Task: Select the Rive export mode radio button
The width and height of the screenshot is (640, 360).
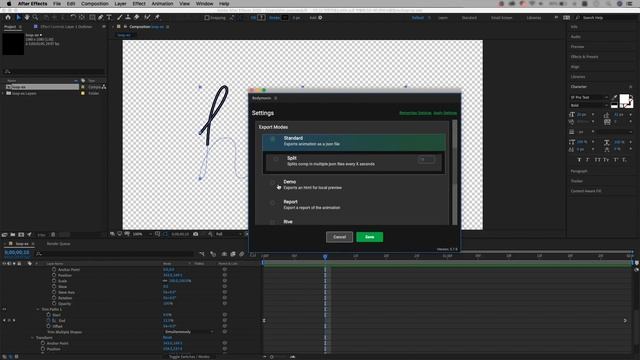Action: [273, 222]
